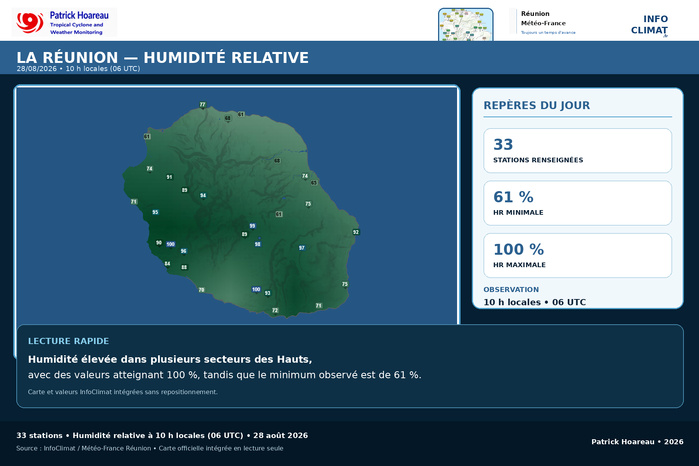This screenshot has height=466, width=699.
Task: Select the station marker showing 98
Action: pos(258,244)
